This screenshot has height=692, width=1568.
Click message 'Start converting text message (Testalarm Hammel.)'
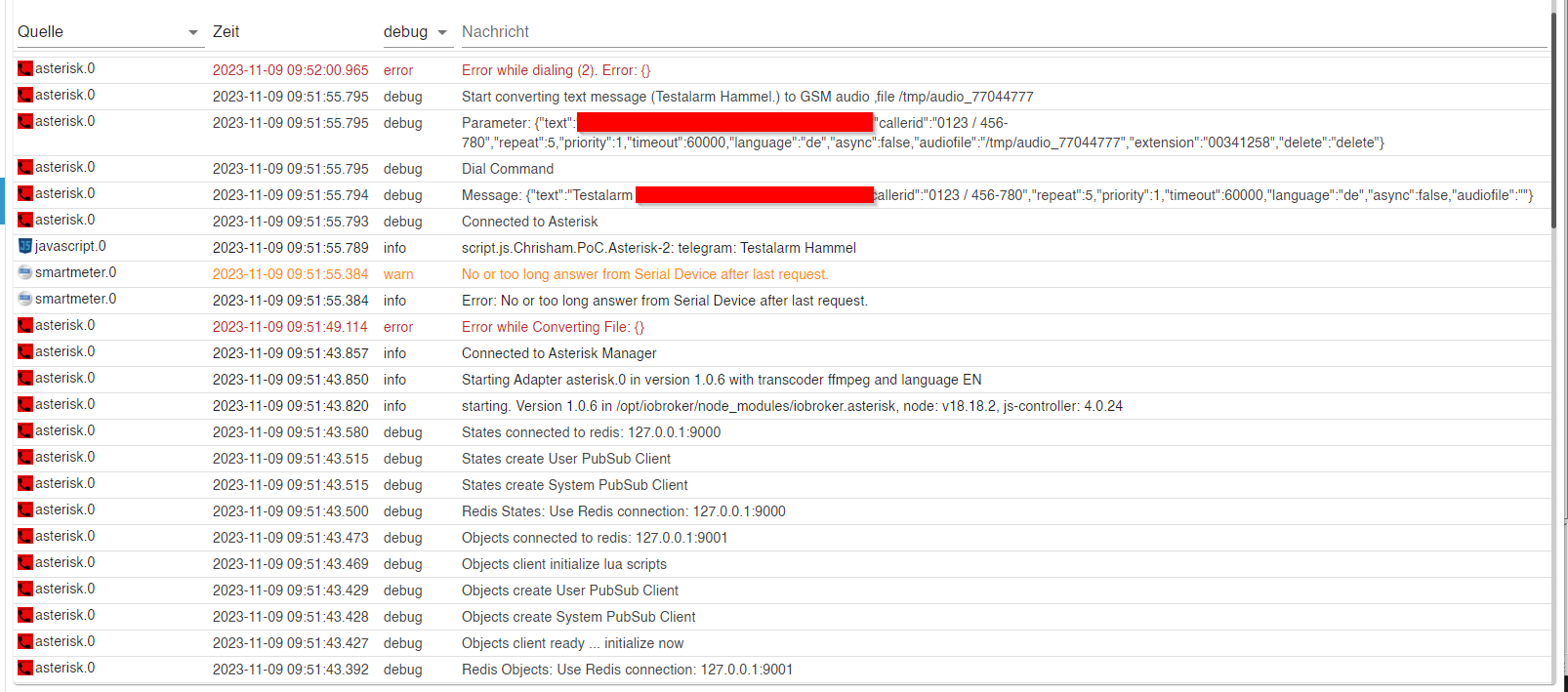tap(748, 97)
